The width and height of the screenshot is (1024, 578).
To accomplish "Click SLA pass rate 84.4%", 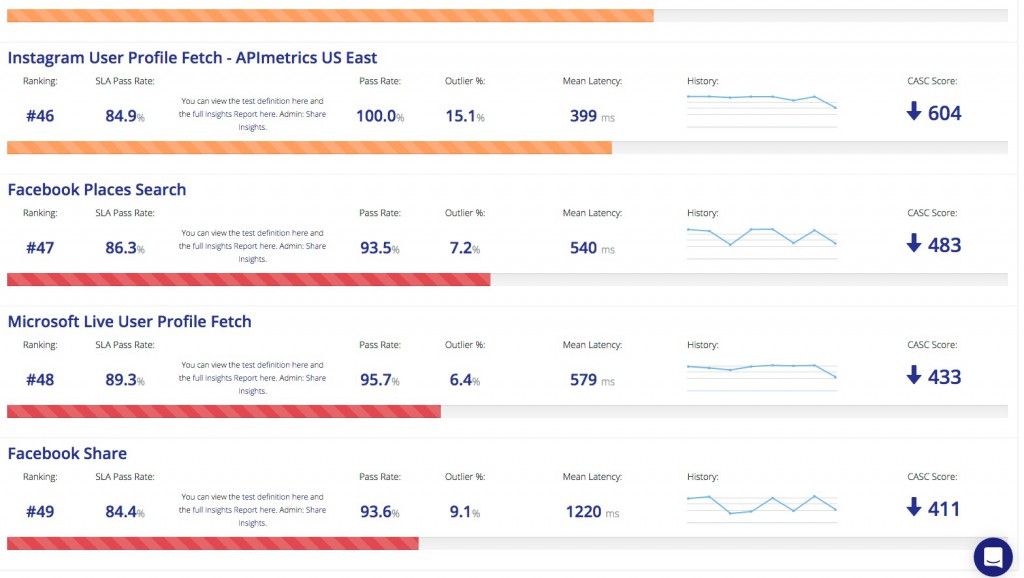I will pyautogui.click(x=125, y=512).
